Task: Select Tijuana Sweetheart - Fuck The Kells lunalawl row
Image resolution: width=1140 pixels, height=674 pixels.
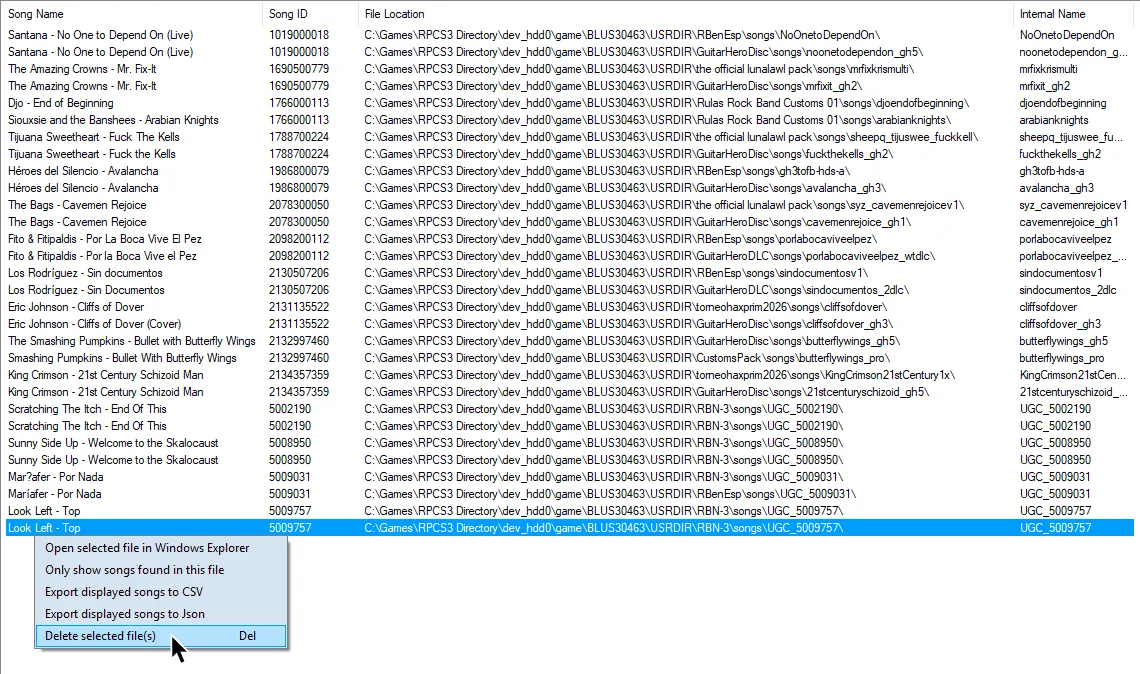Action: [570, 137]
